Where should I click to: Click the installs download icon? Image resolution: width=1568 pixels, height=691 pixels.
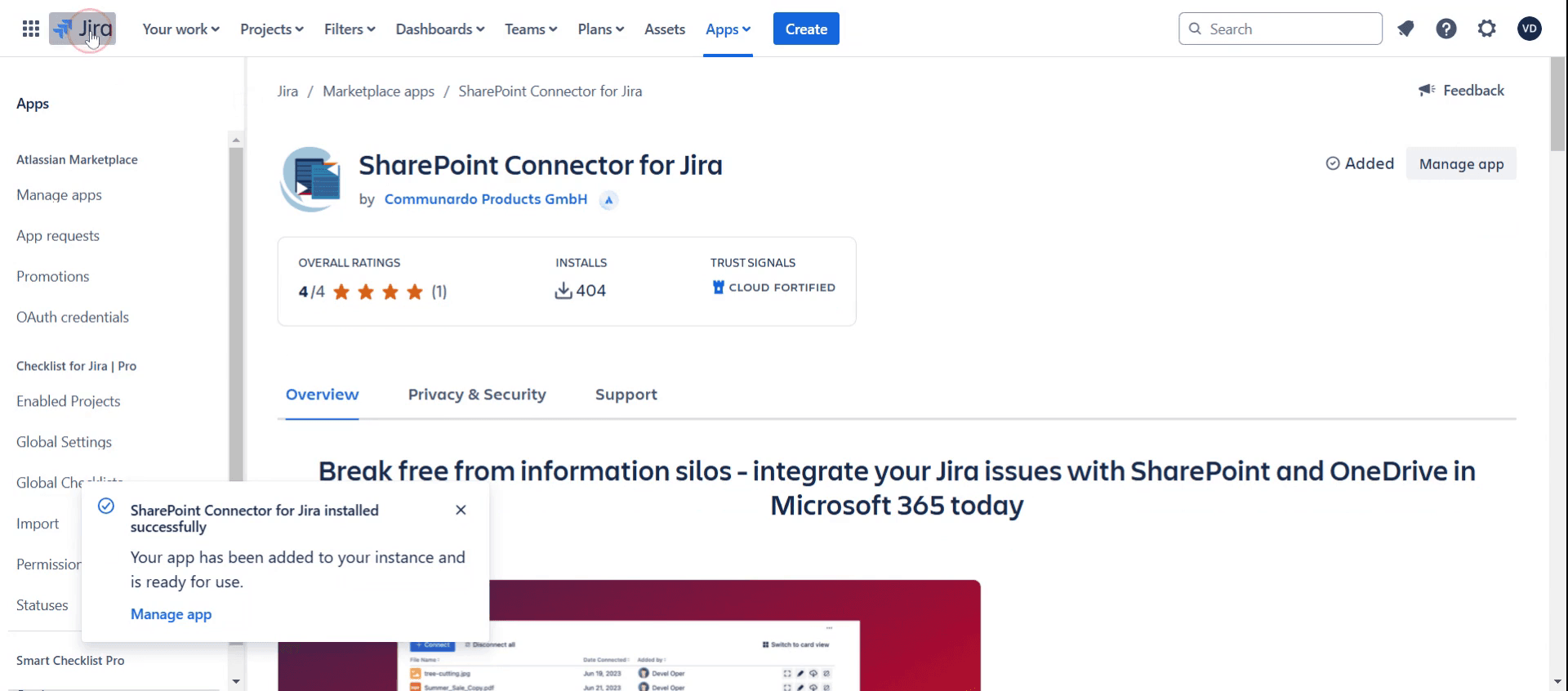563,291
